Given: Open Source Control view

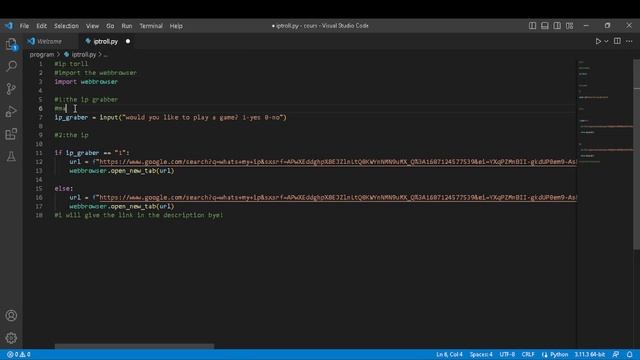Looking at the screenshot, I should pyautogui.click(x=11, y=89).
